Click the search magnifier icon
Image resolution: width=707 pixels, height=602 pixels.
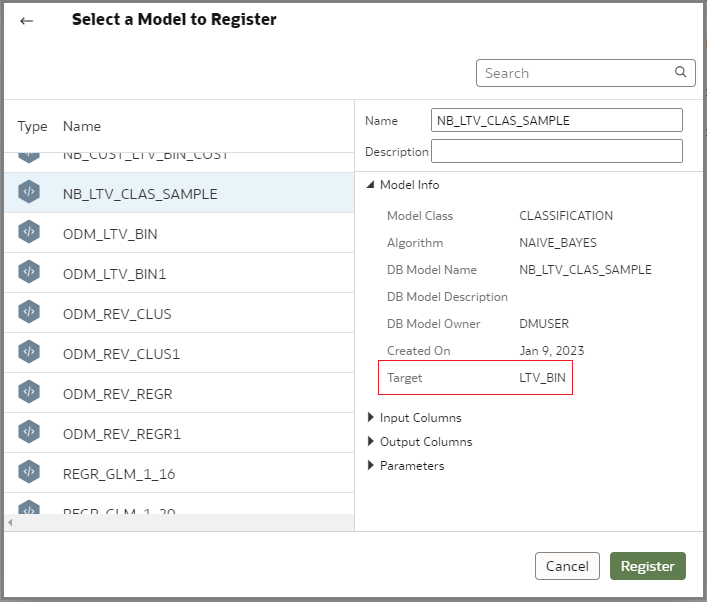click(681, 72)
